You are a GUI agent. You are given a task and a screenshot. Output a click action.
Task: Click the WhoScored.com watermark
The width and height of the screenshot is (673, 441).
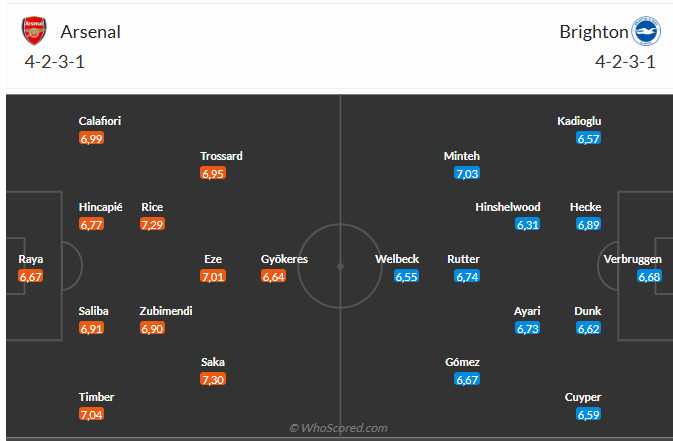pos(337,428)
